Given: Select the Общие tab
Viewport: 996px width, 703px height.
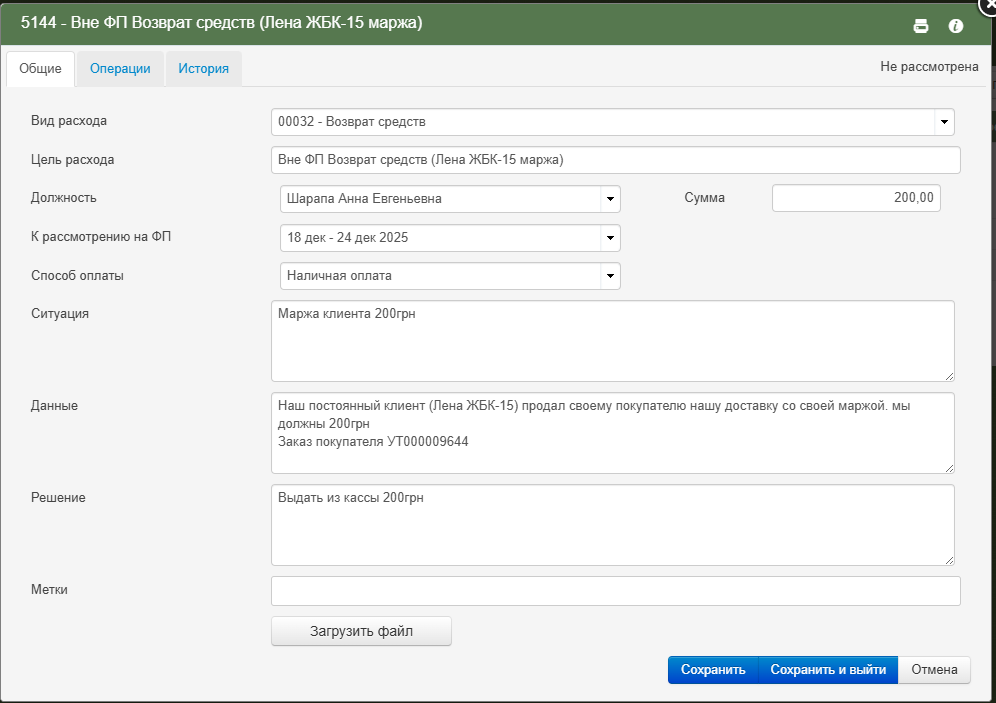Looking at the screenshot, I should coord(41,69).
